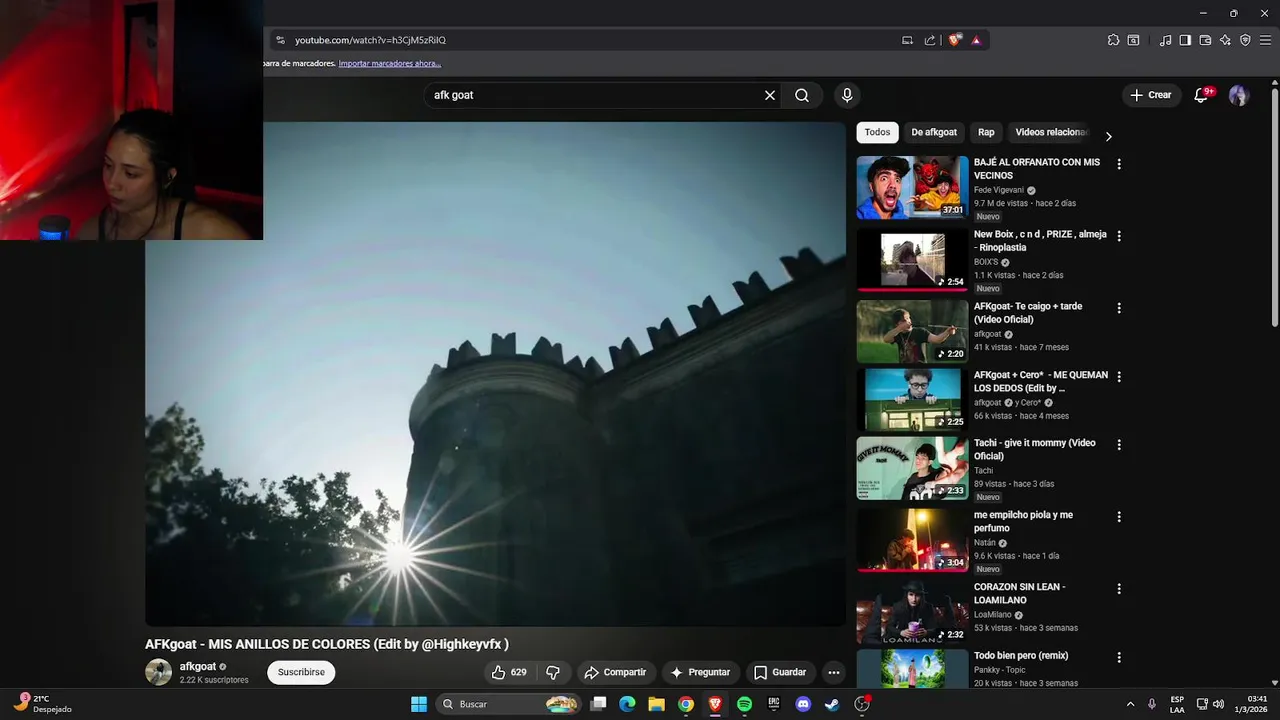1280x720 pixels.
Task: Select the Todos filter chip
Action: [877, 132]
